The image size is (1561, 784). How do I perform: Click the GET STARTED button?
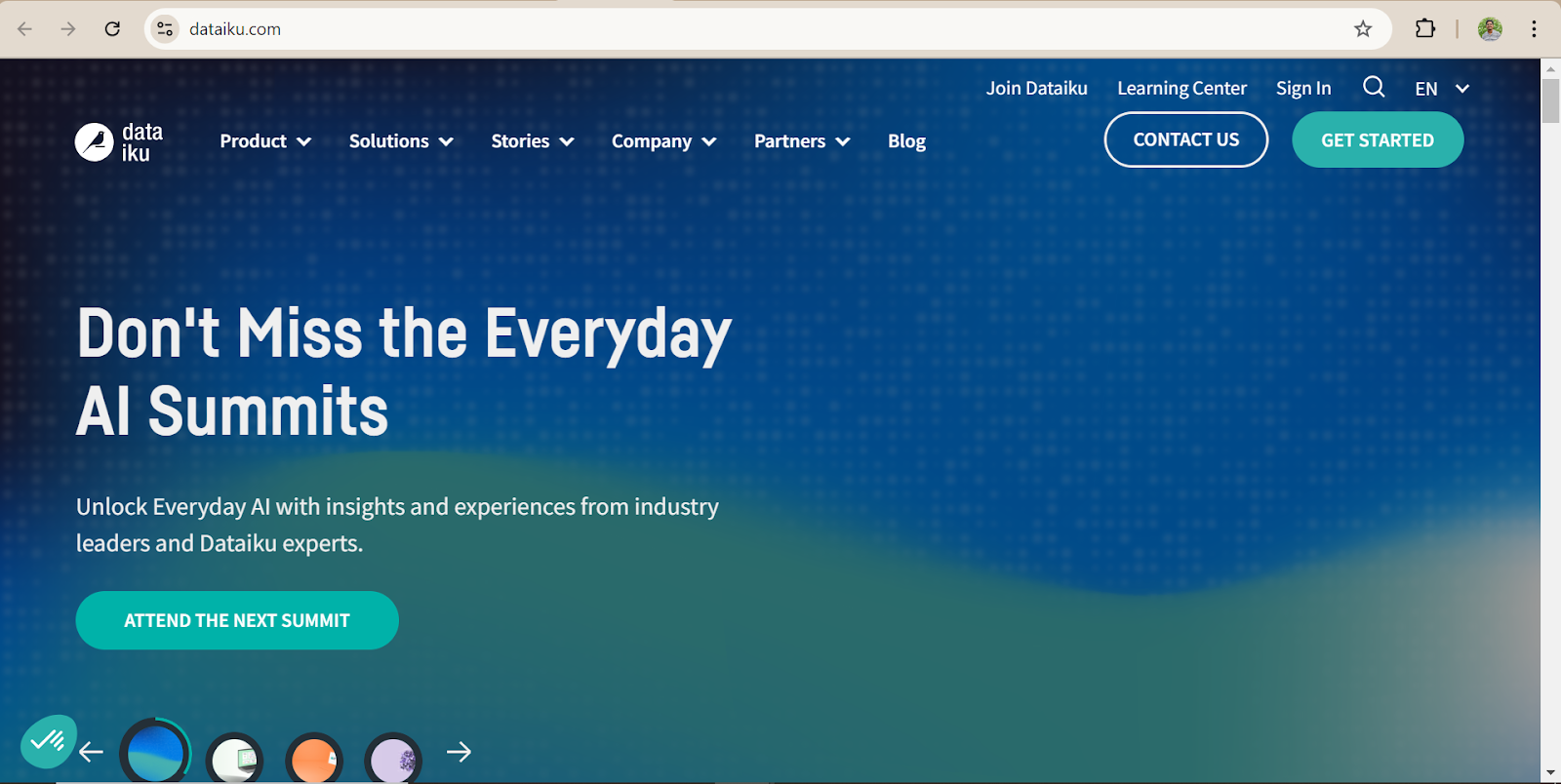[x=1378, y=139]
